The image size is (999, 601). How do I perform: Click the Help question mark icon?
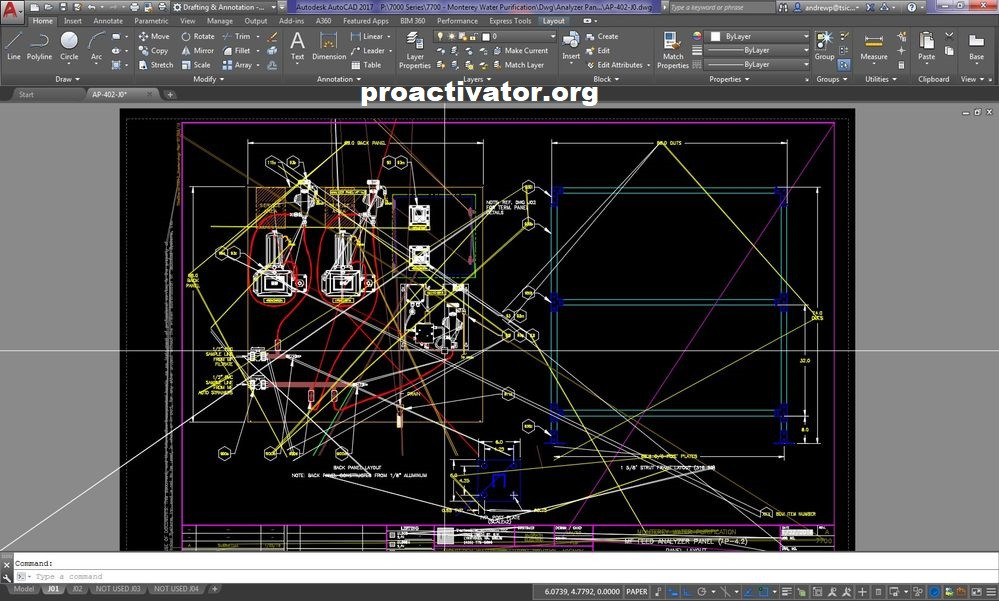point(912,7)
